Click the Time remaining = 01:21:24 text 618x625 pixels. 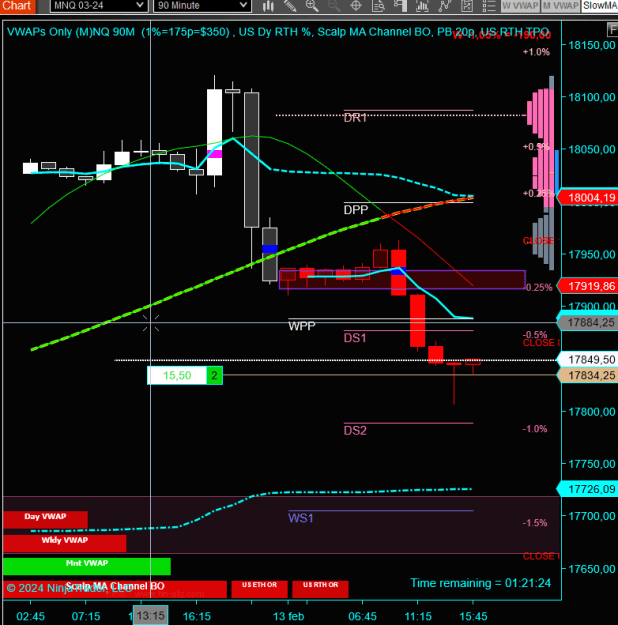480,583
